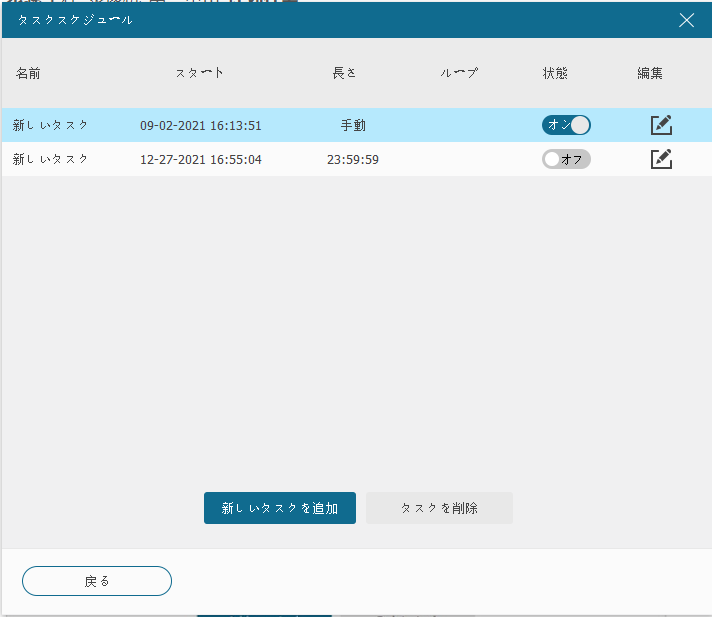The height and width of the screenshot is (617, 712).
Task: Open edit icon for 12-27-2021 task
Action: pyautogui.click(x=661, y=159)
